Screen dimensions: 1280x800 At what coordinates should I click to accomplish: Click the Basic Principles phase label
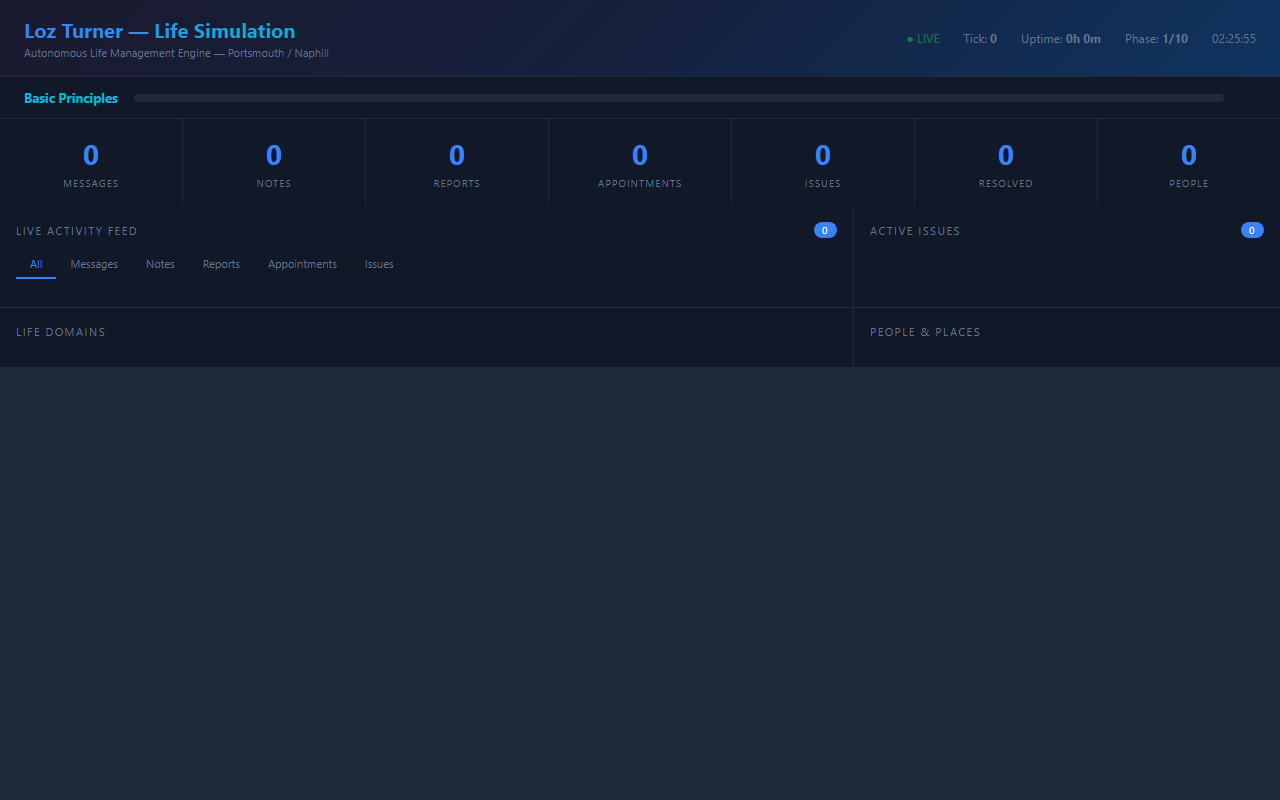pyautogui.click(x=71, y=99)
